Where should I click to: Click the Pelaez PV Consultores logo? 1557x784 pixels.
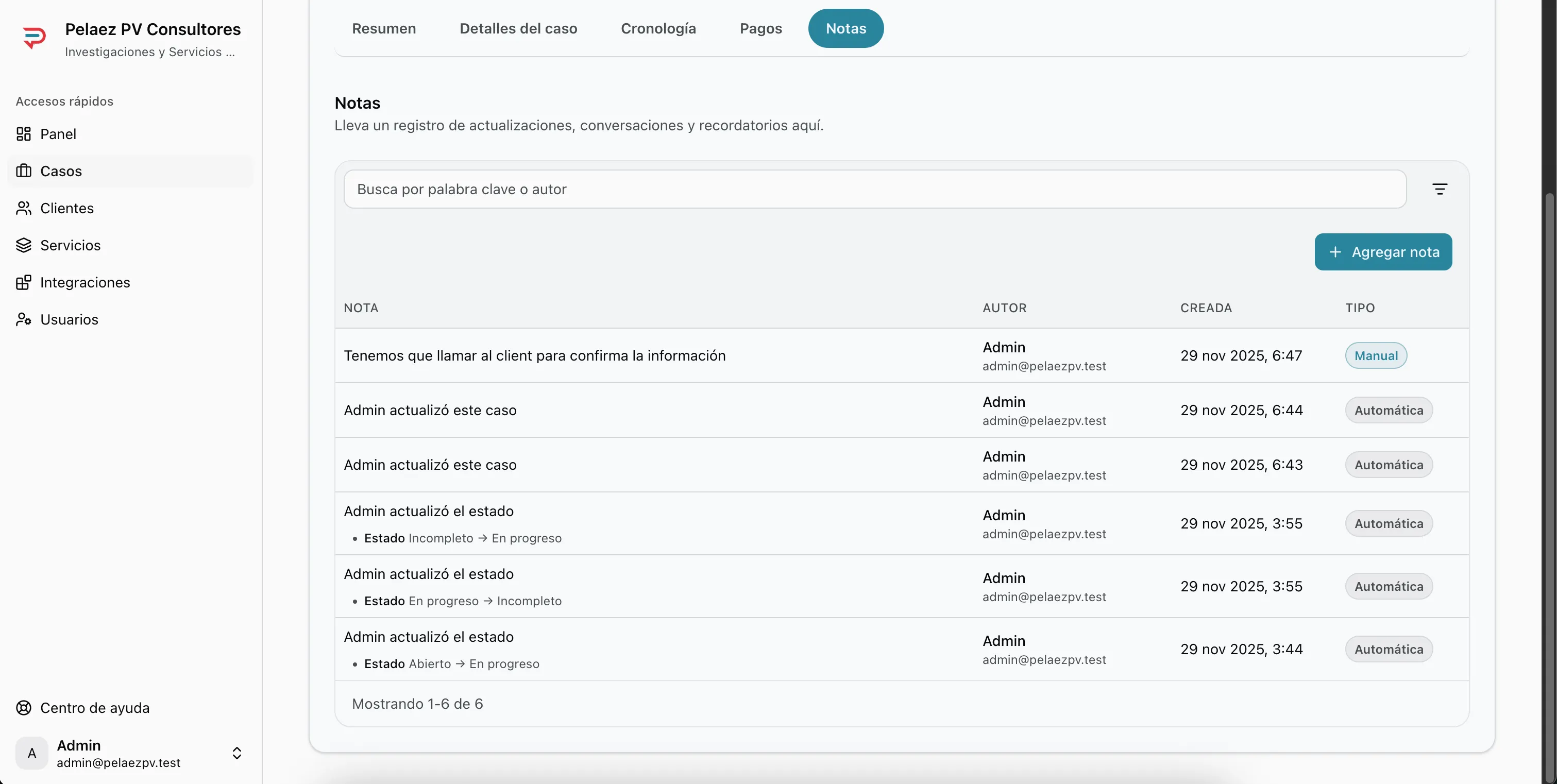tap(35, 38)
